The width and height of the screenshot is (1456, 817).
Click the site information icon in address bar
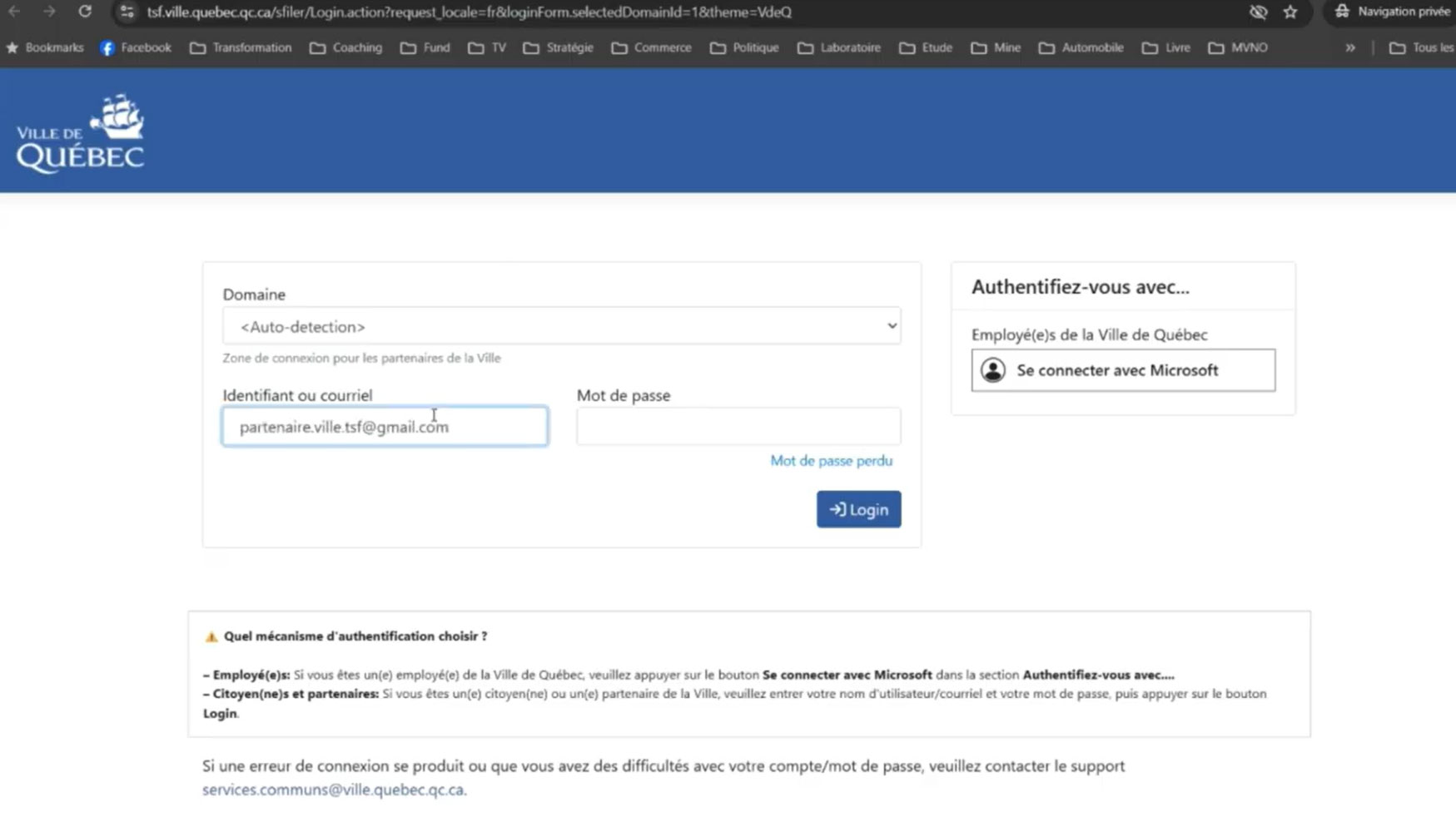[127, 12]
